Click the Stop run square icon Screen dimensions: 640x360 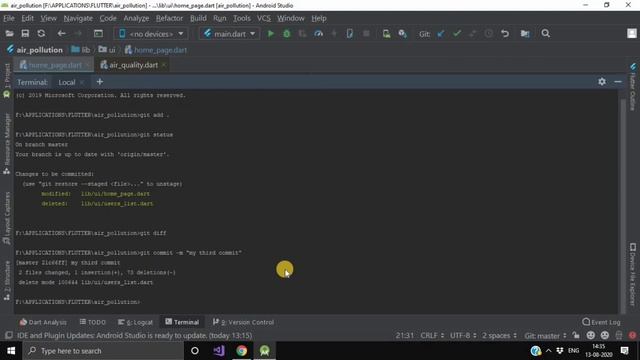[366, 34]
